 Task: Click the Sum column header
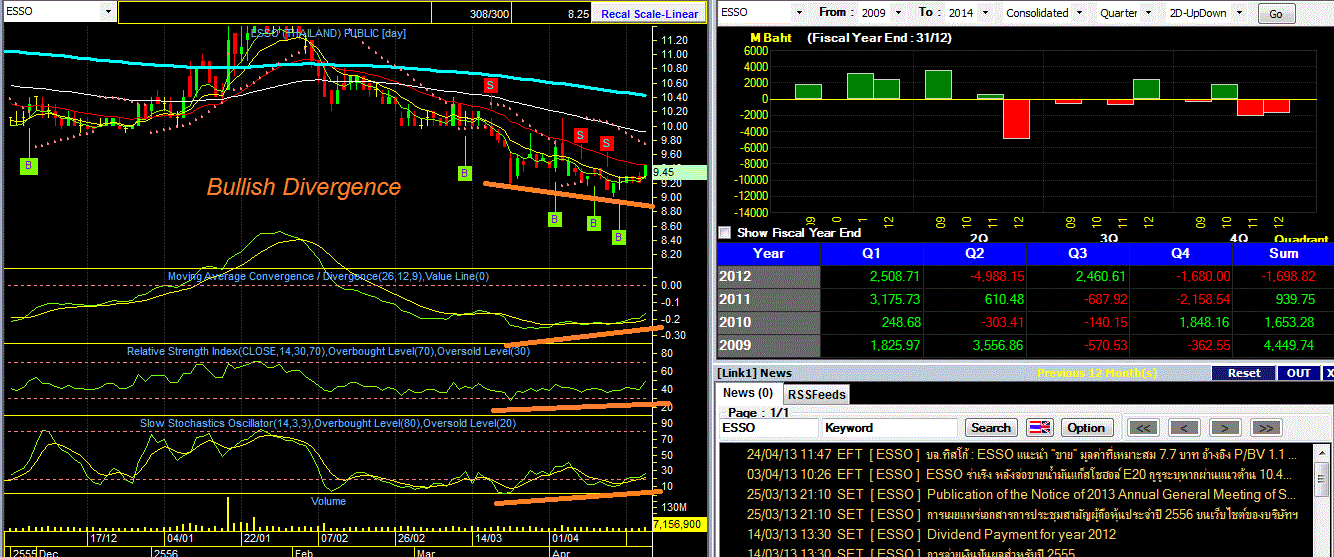coord(1282,254)
